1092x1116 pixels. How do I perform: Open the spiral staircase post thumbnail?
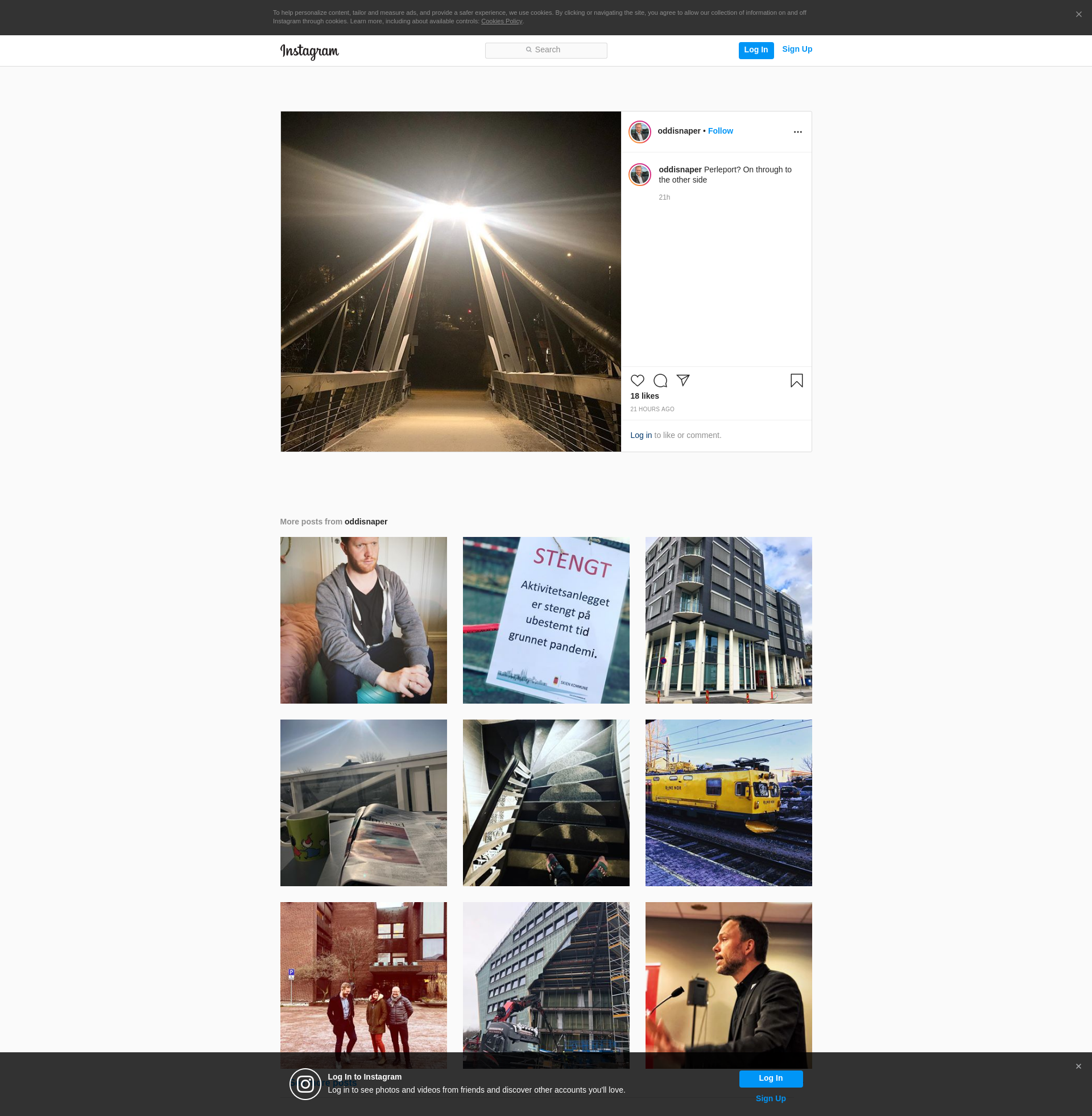[545, 803]
